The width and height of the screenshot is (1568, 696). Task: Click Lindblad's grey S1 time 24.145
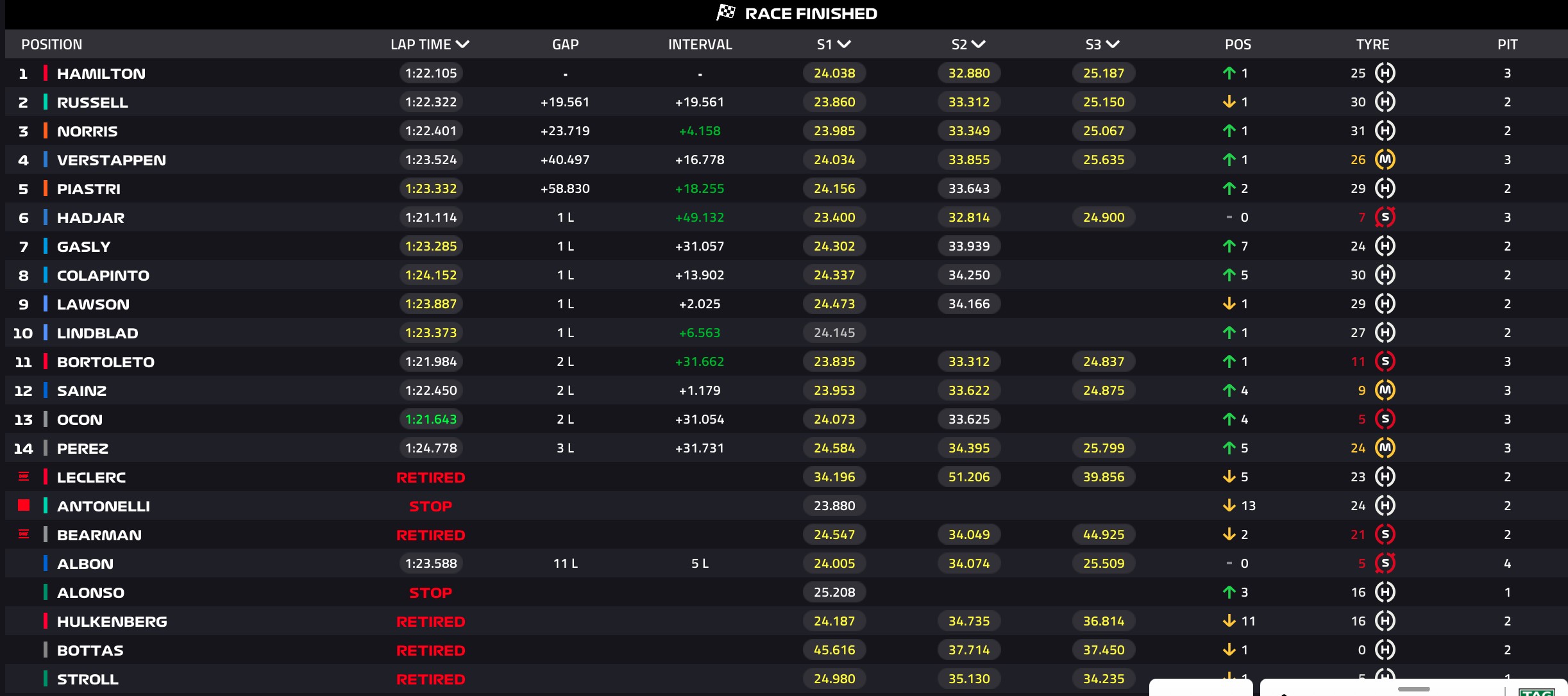pyautogui.click(x=834, y=333)
